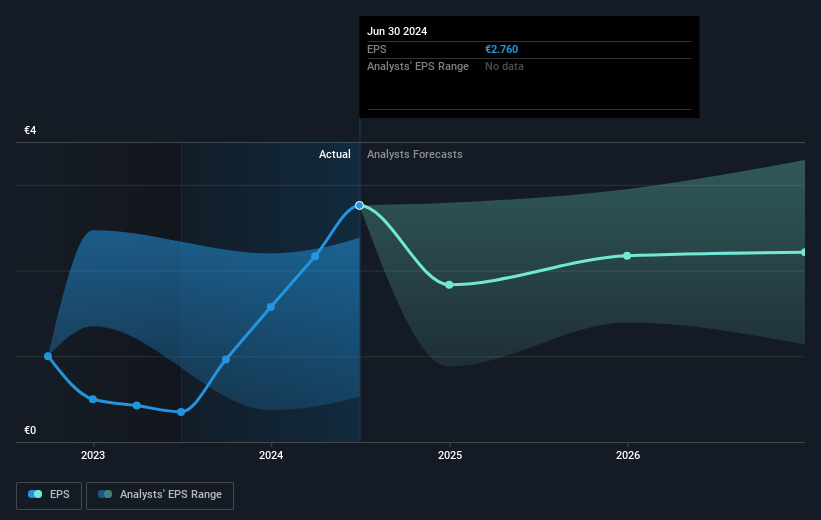Click the 'Actual' section label
The width and height of the screenshot is (821, 520).
pos(335,154)
